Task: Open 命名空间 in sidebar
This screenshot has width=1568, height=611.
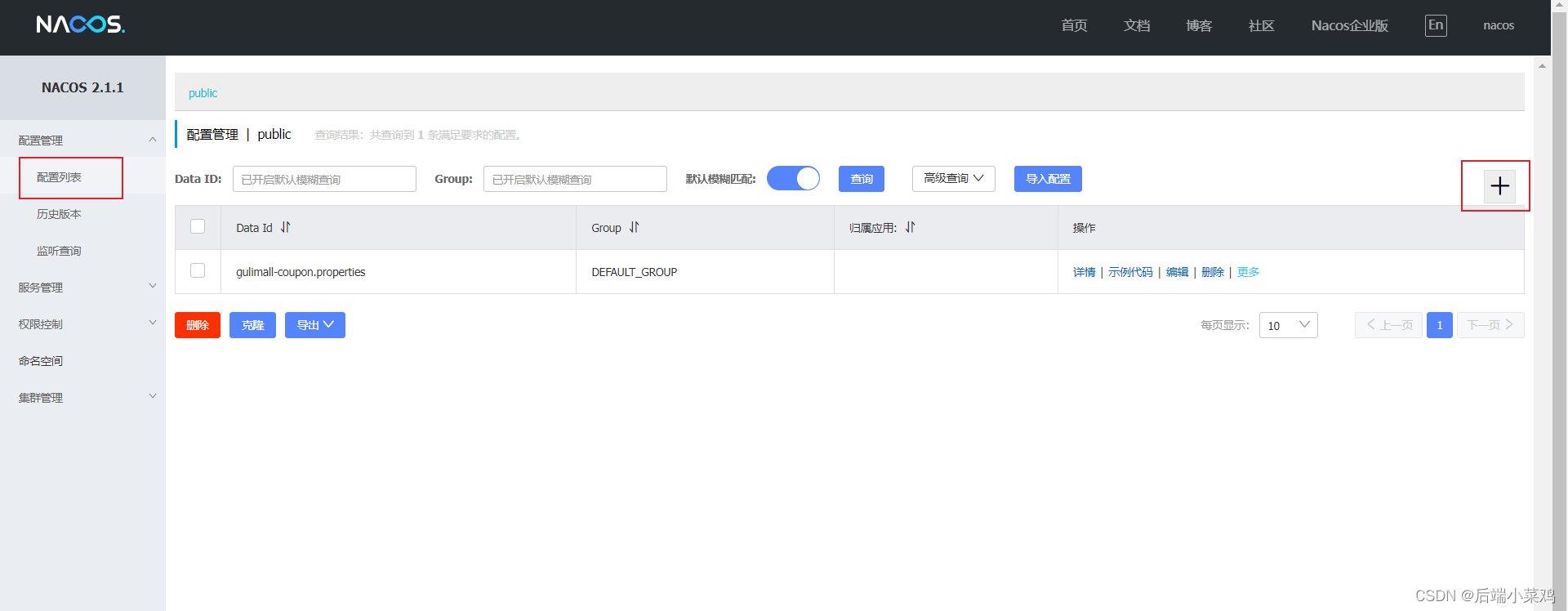Action: pos(41,361)
